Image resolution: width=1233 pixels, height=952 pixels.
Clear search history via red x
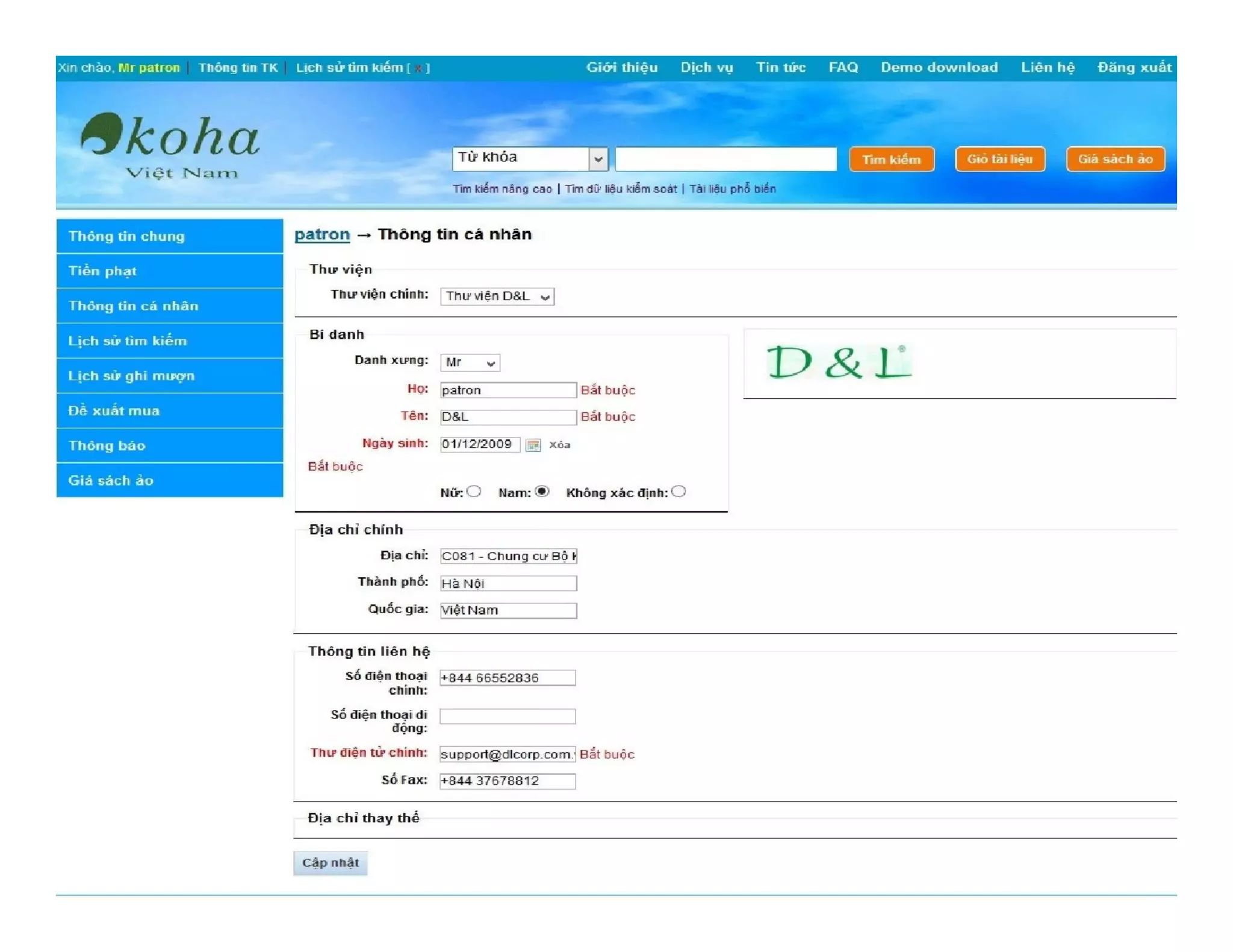418,68
